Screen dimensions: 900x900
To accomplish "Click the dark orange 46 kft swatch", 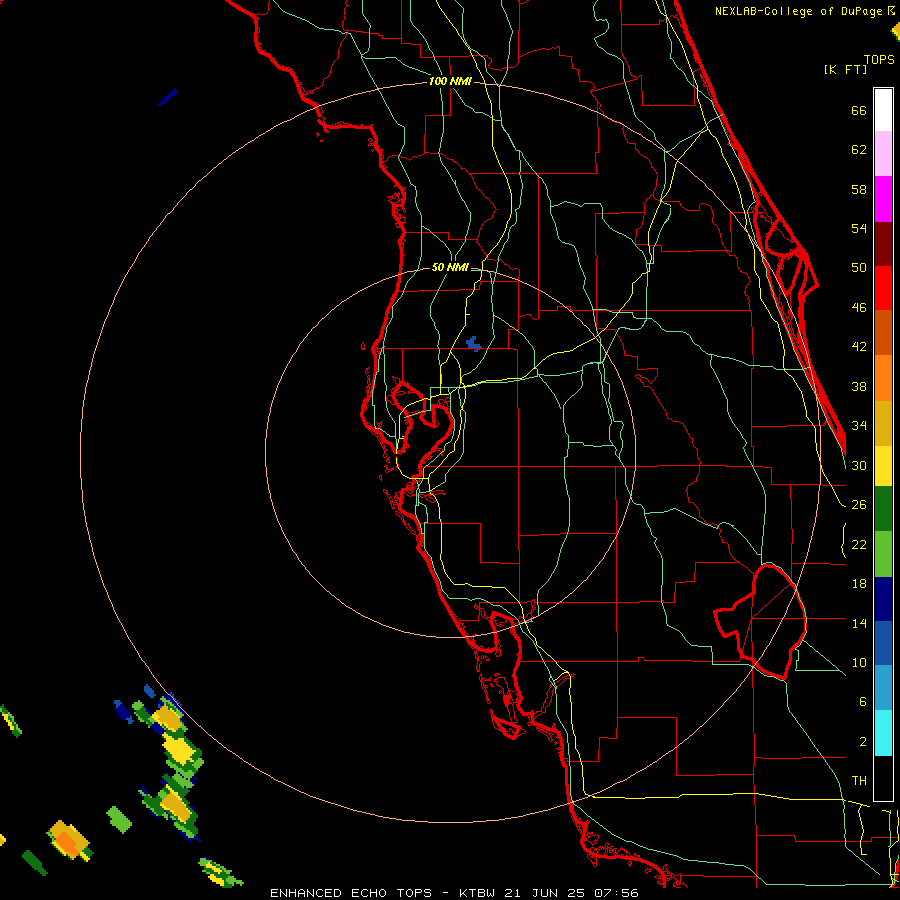I will coord(883,333).
